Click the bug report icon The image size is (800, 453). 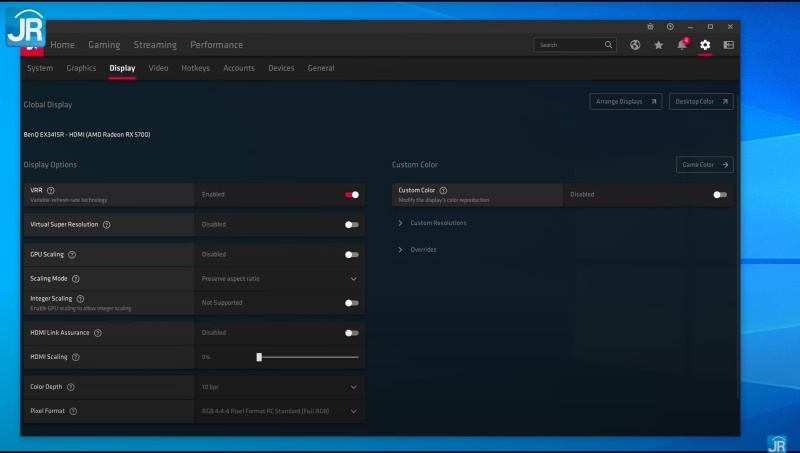tap(650, 26)
